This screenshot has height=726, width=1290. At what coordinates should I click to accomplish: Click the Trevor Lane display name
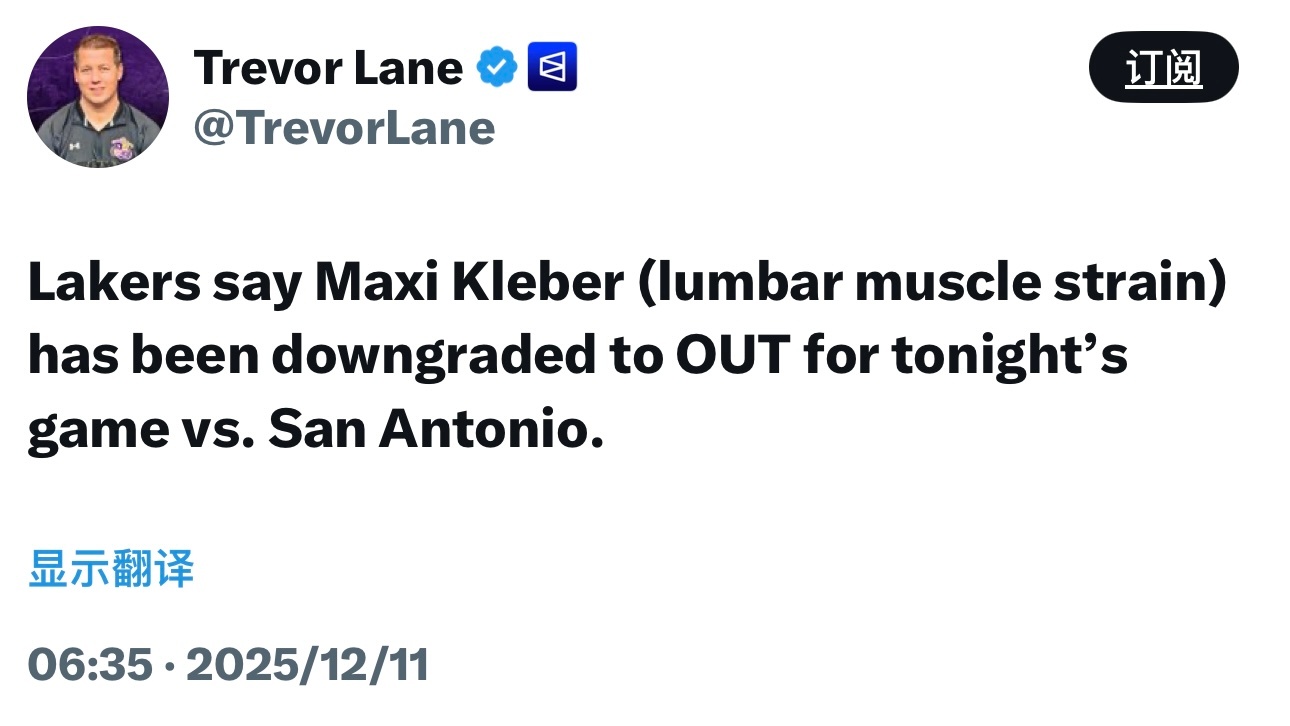coord(328,68)
